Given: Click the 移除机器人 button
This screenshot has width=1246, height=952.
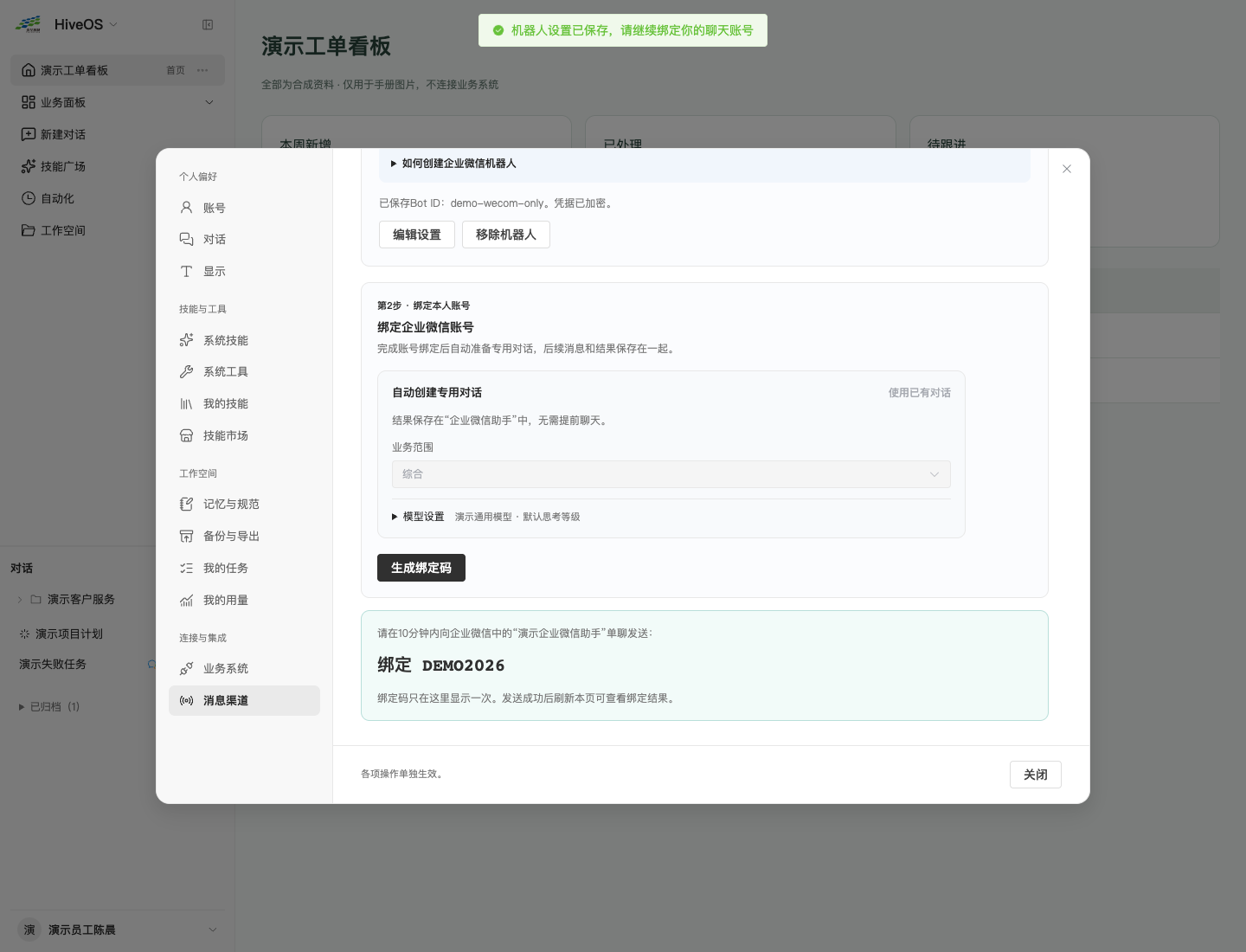Looking at the screenshot, I should tap(506, 235).
